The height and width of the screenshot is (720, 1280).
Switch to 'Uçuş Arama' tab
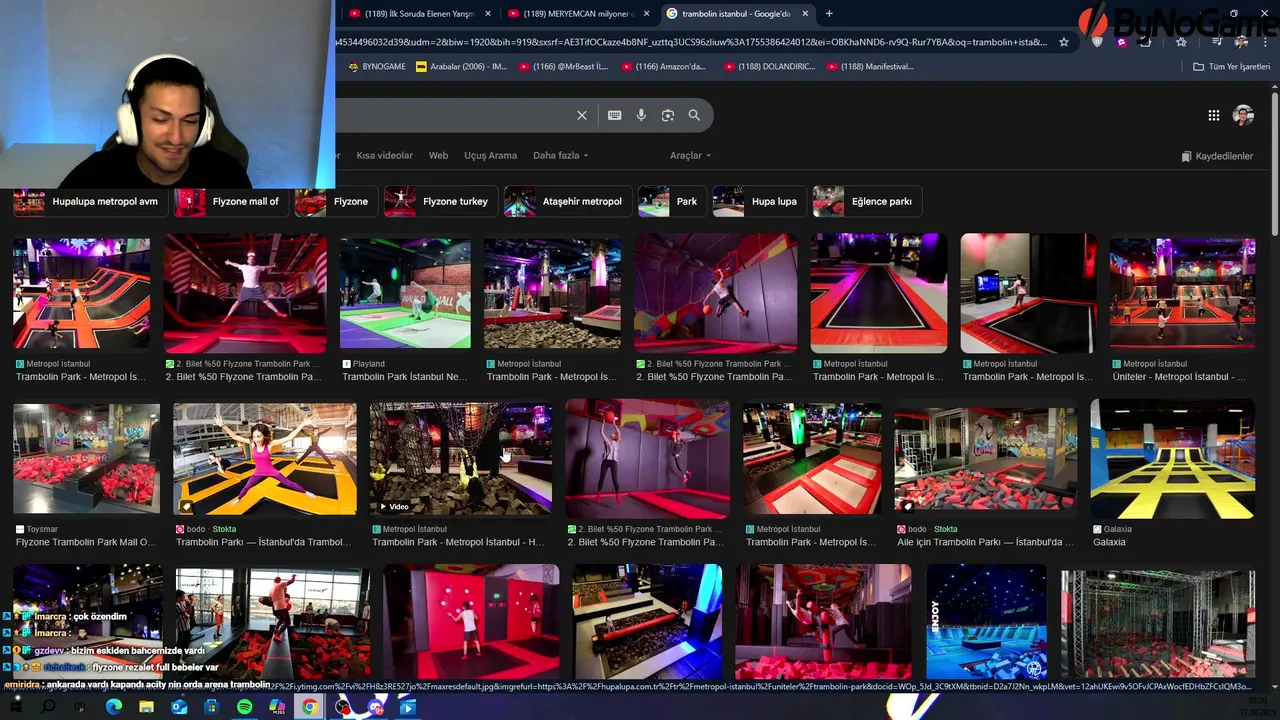click(x=490, y=156)
